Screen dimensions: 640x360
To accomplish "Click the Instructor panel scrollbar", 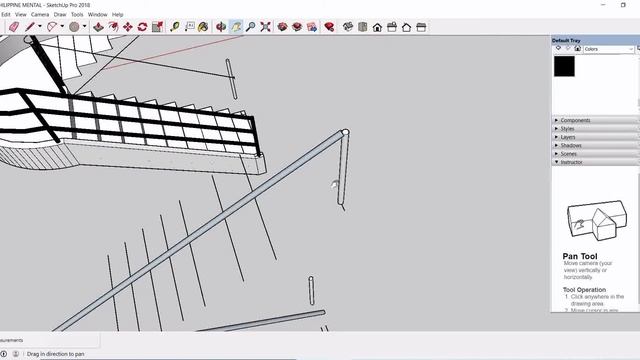I will pyautogui.click(x=638, y=239).
